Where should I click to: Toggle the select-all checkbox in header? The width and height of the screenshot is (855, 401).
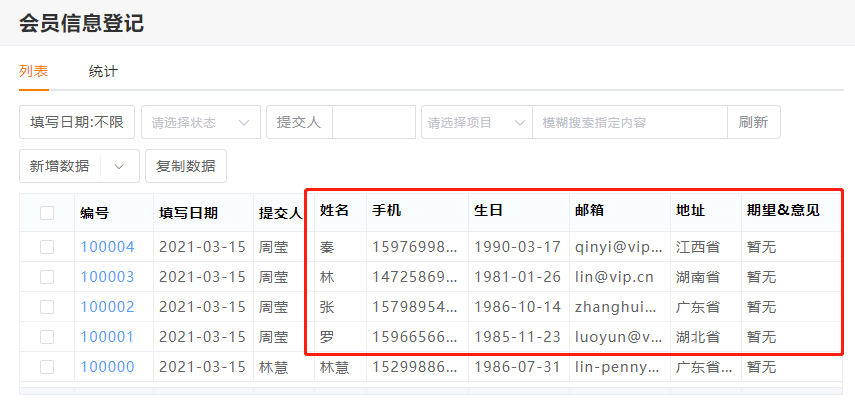point(47,212)
